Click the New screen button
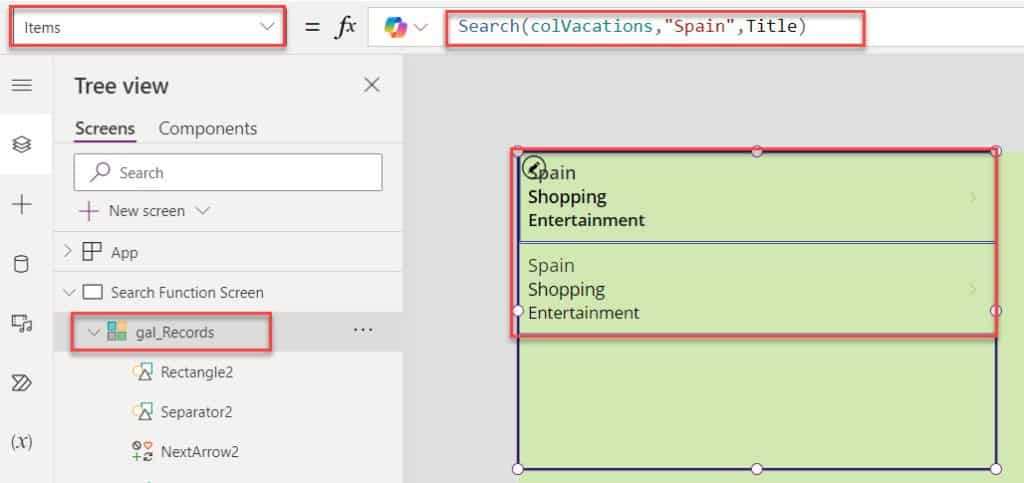1024x483 pixels. pyautogui.click(x=143, y=211)
